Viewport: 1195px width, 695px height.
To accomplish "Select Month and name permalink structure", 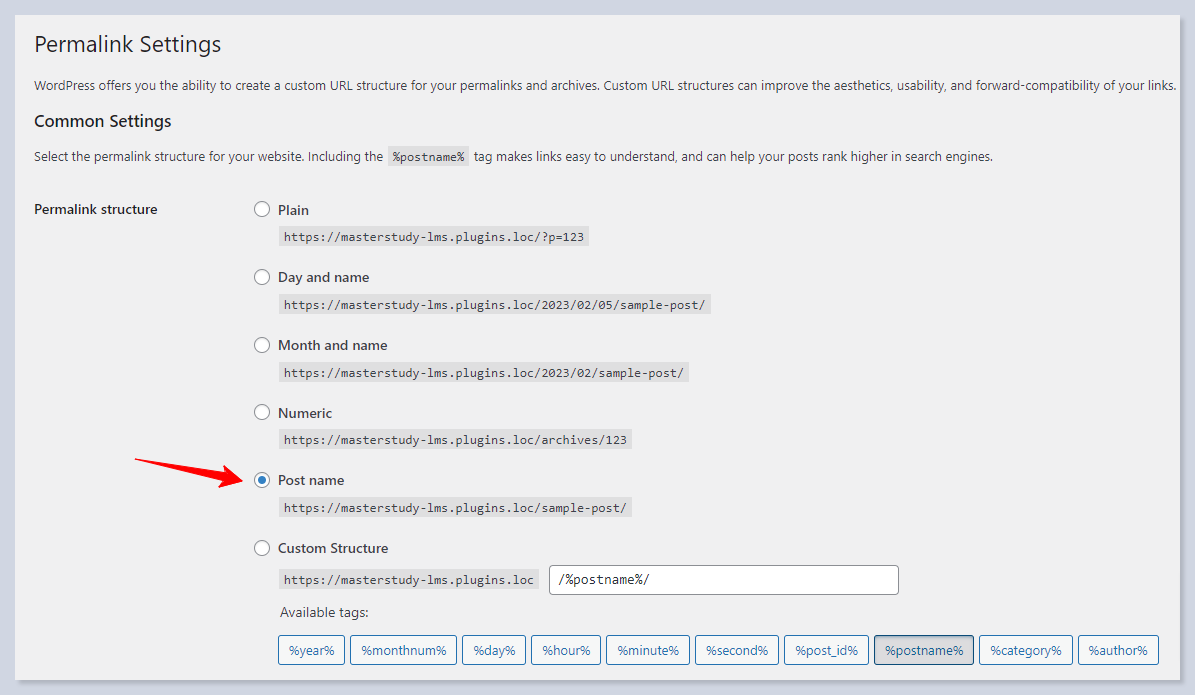I will [x=262, y=345].
